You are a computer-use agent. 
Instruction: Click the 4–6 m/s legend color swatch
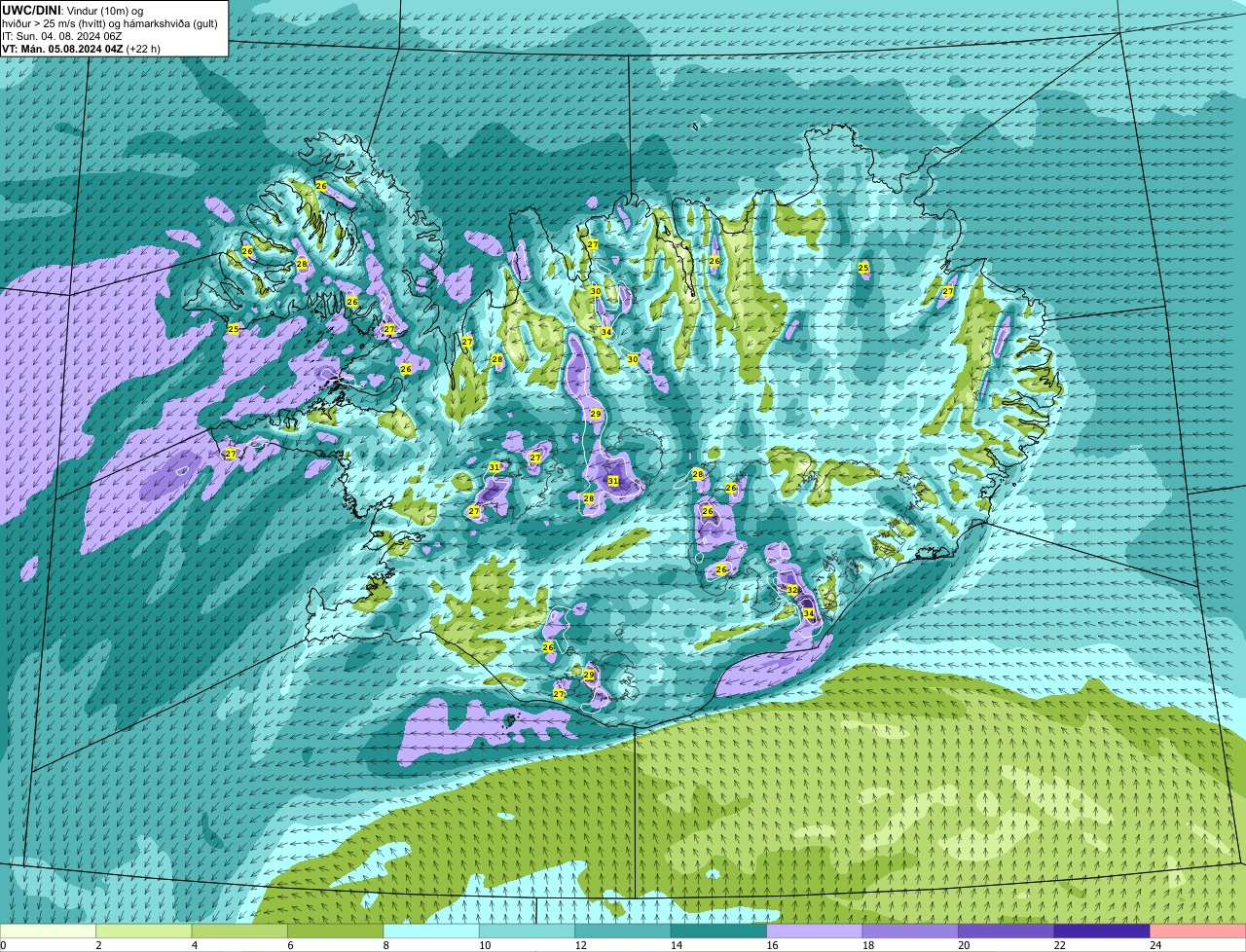pyautogui.click(x=241, y=931)
